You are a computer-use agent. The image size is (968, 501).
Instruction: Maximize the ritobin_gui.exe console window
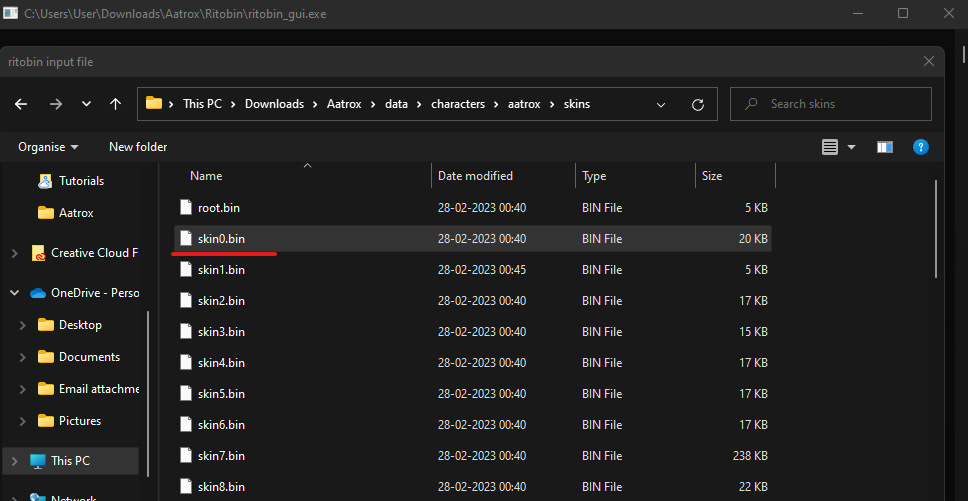[903, 13]
